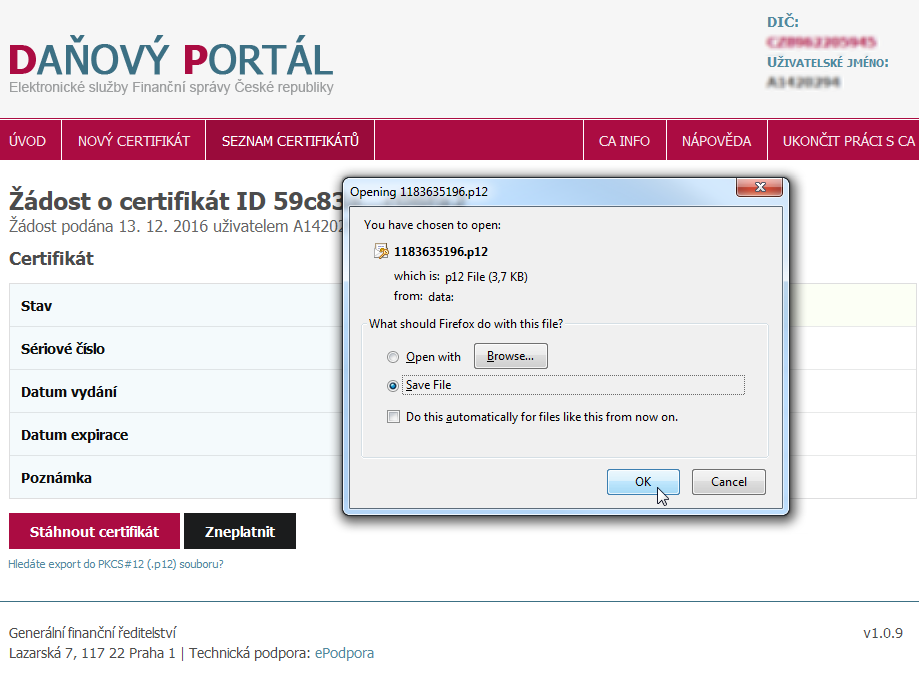Open the NÁPOVĚDA menu item
The height and width of the screenshot is (675, 919).
[x=716, y=140]
